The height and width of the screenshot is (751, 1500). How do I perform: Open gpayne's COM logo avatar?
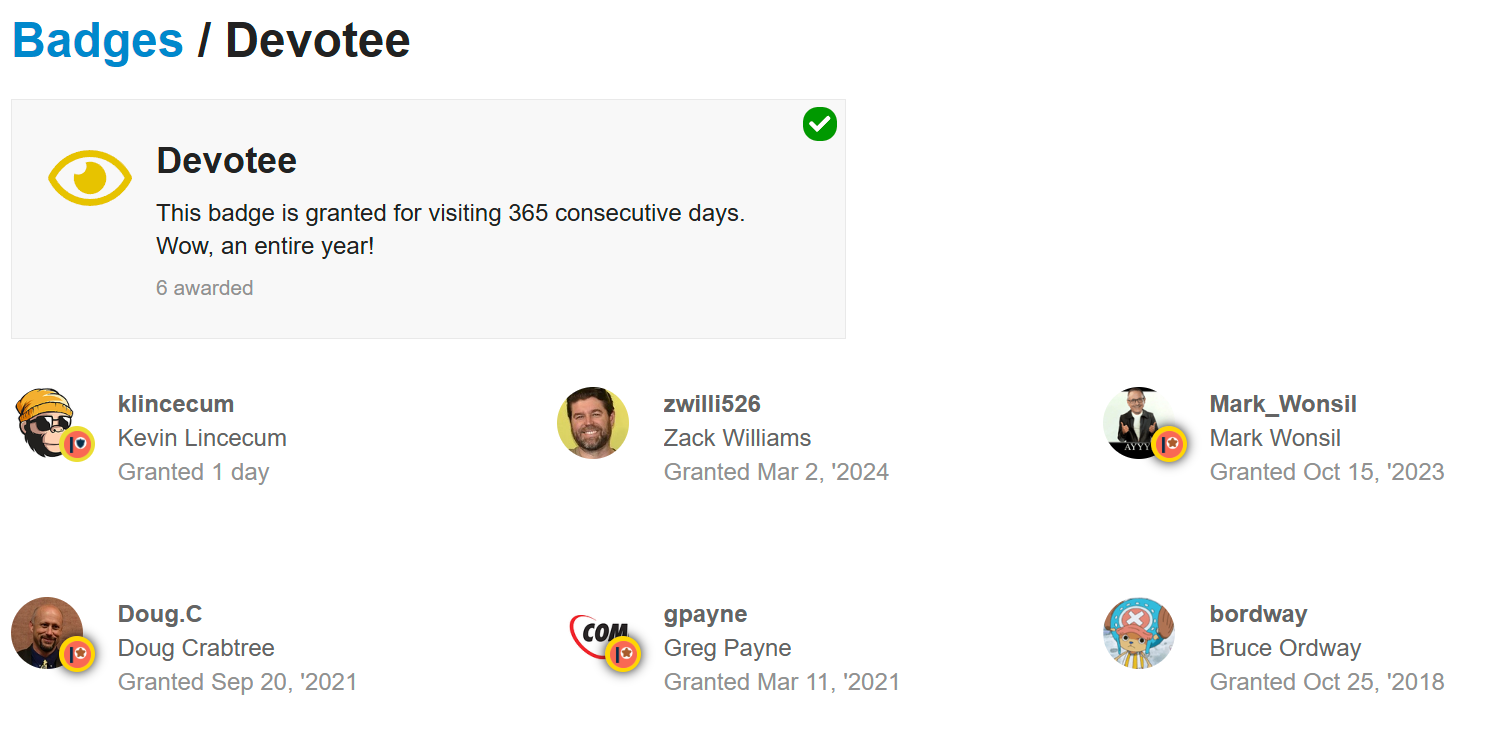(x=593, y=633)
